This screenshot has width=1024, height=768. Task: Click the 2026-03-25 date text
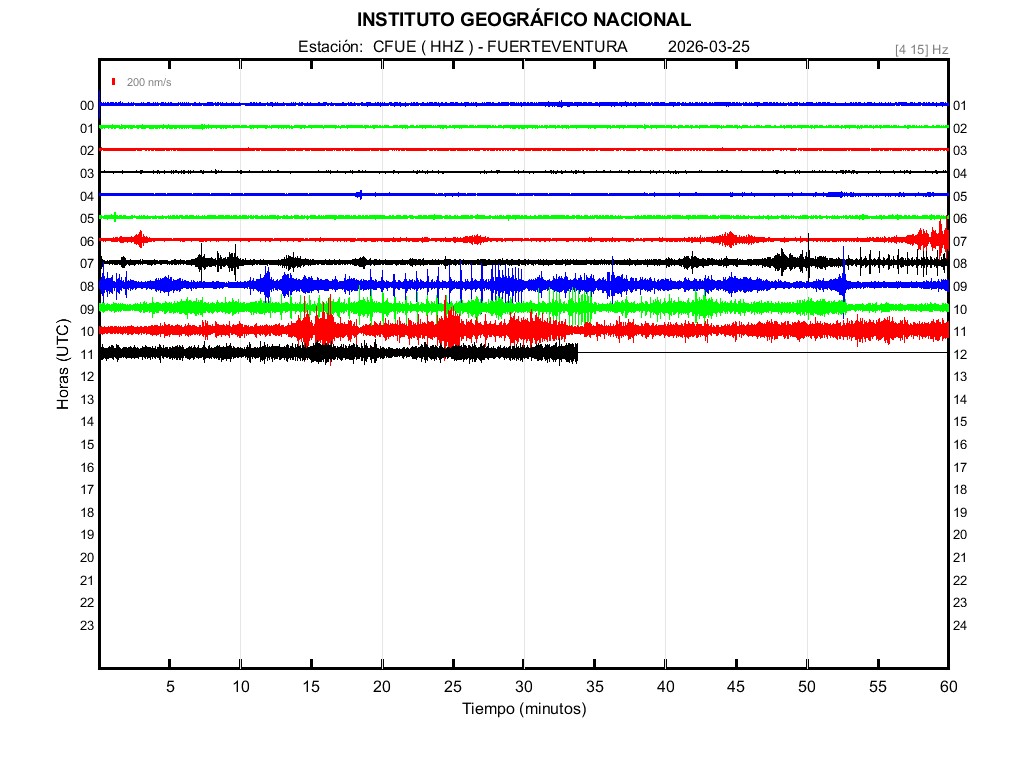pyautogui.click(x=708, y=47)
